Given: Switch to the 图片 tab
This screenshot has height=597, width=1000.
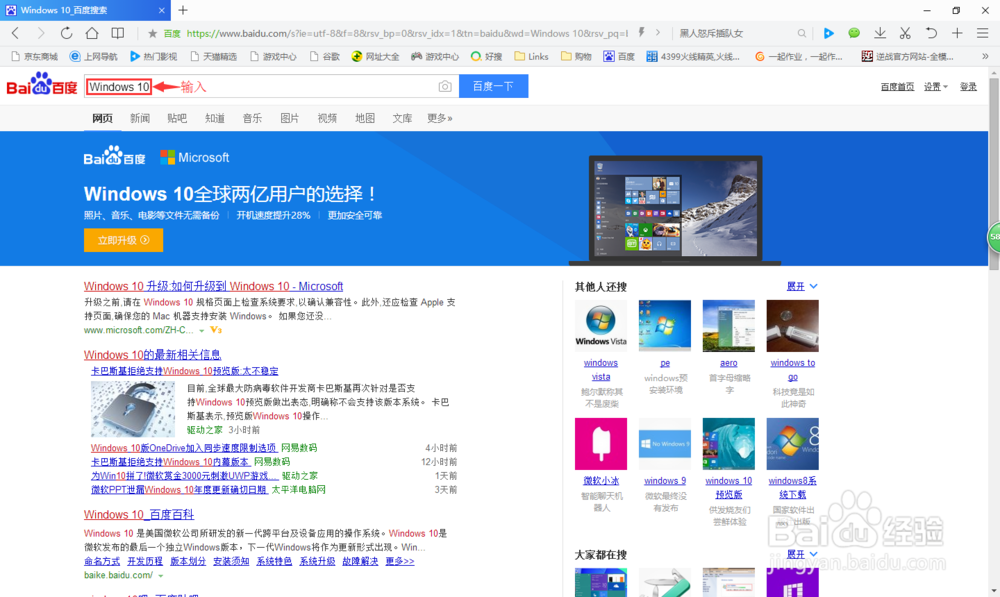Looking at the screenshot, I should [290, 118].
